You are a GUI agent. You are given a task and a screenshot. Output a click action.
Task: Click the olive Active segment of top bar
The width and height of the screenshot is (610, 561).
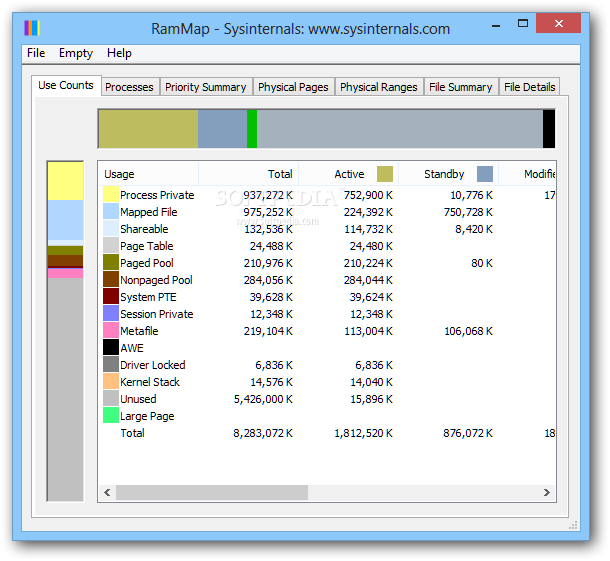point(148,129)
